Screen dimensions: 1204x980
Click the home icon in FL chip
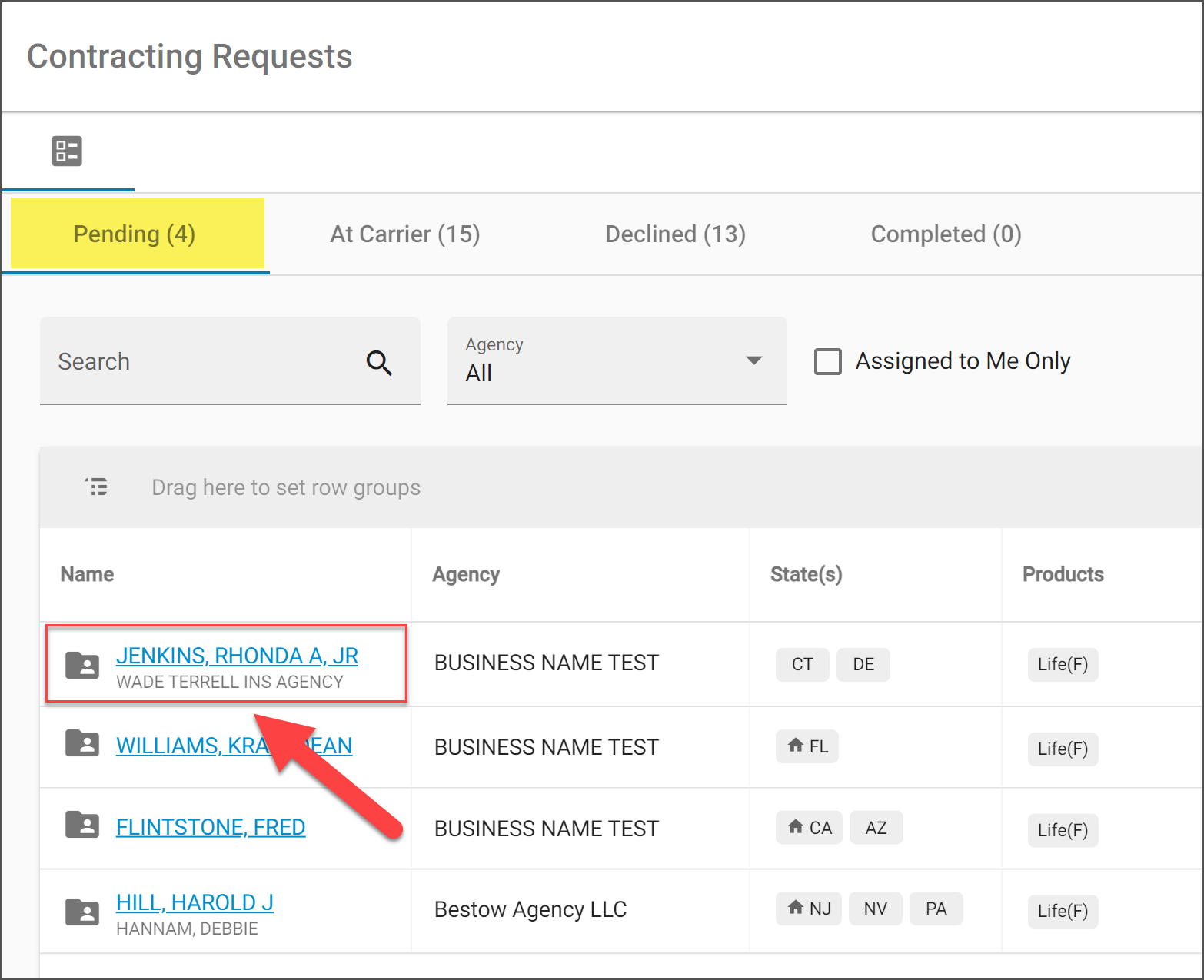796,745
